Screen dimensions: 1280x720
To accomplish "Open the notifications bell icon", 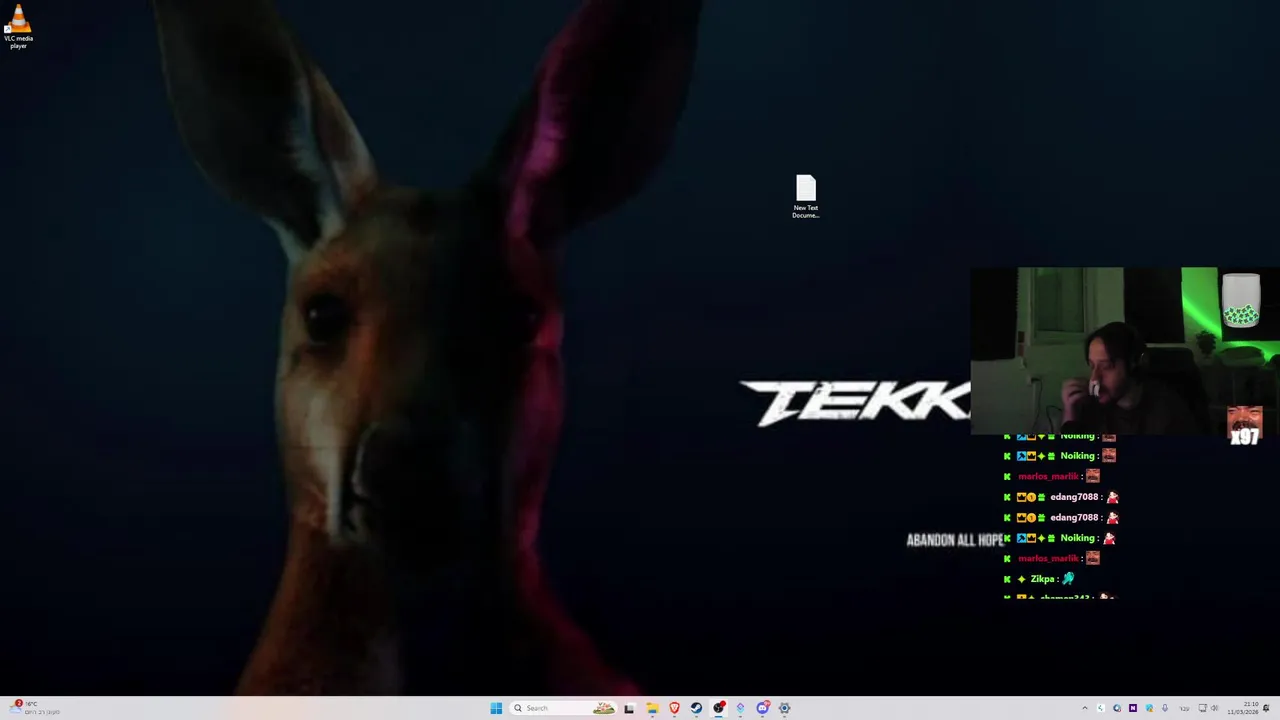I will point(1267,708).
